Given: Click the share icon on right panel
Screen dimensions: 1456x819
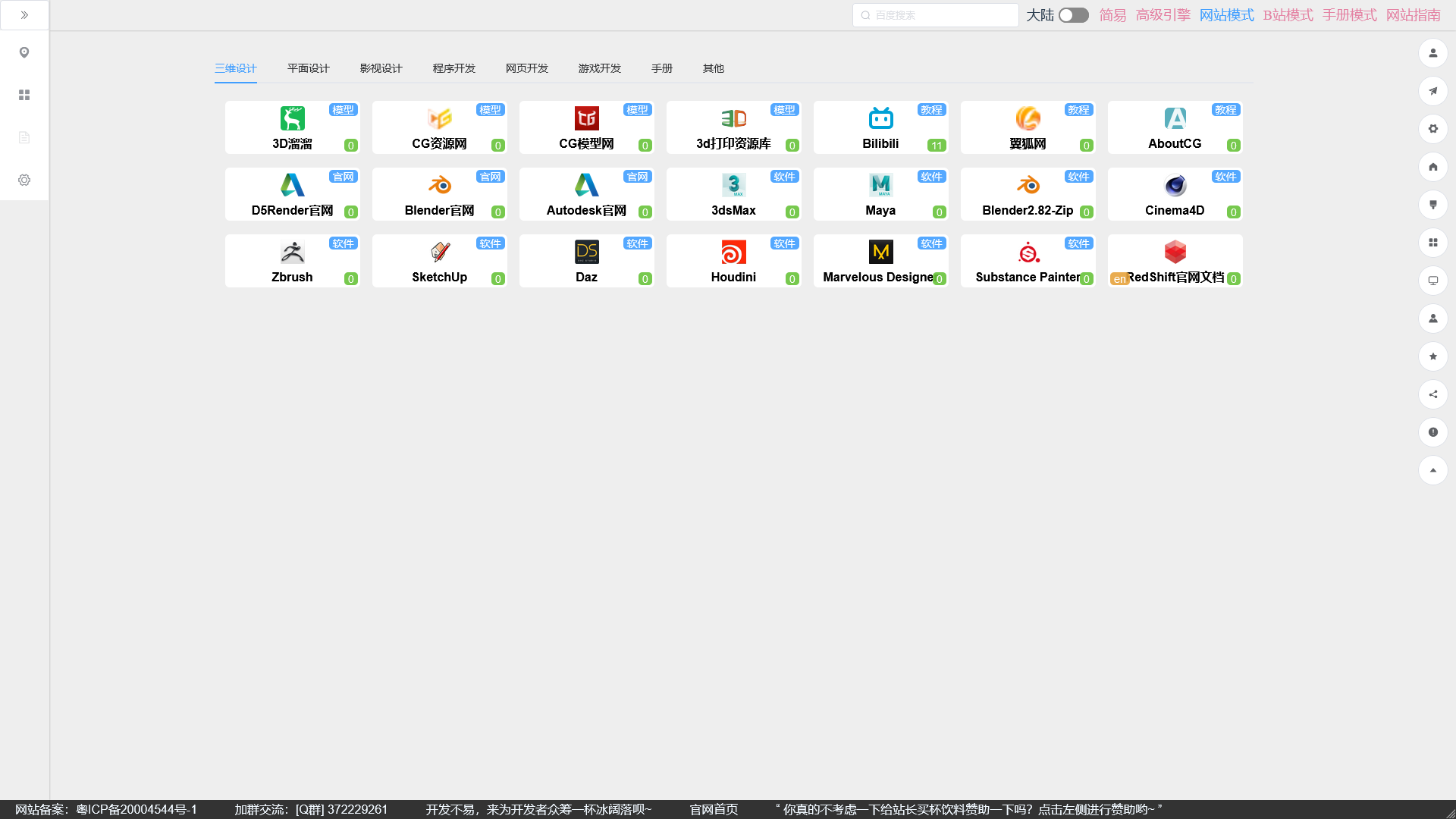Looking at the screenshot, I should 1432,394.
